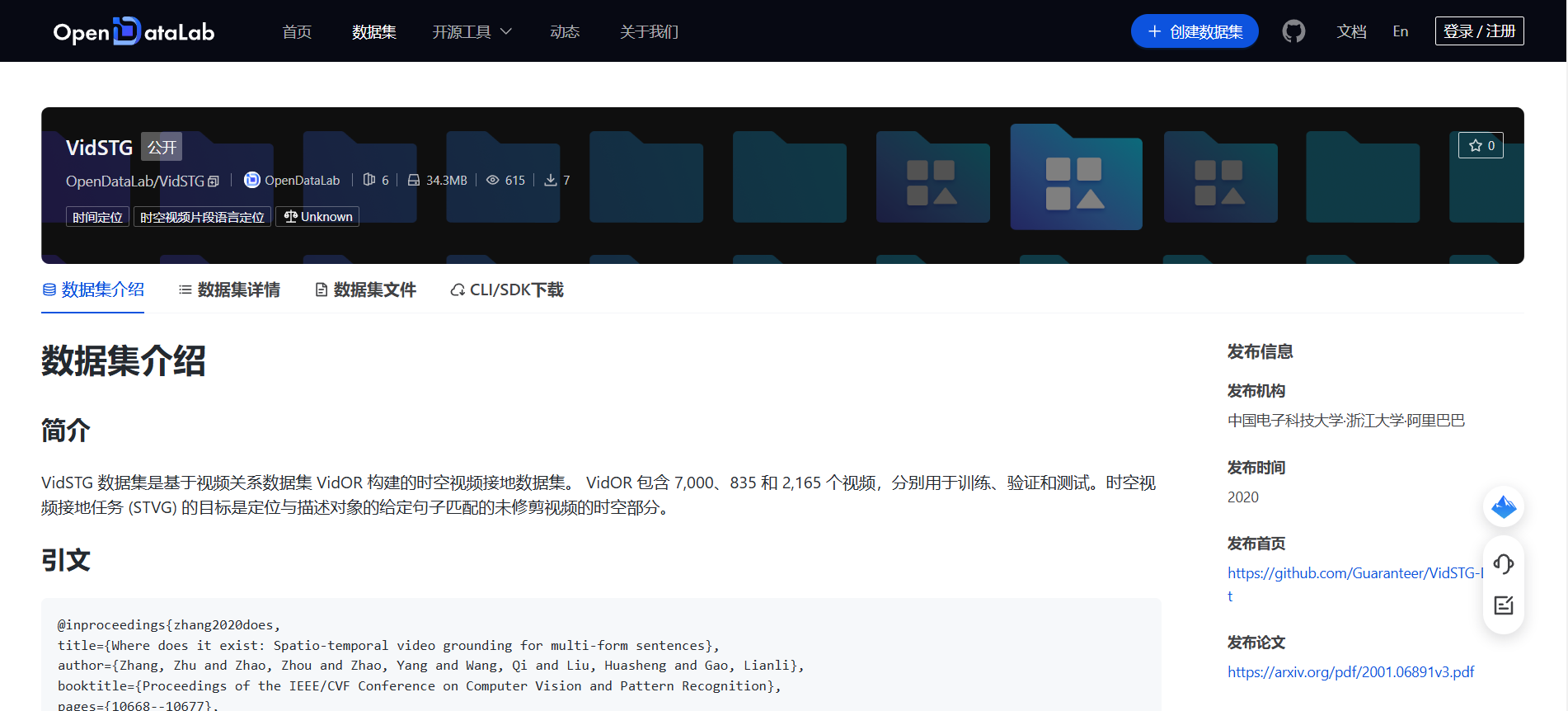Click the list icon on 数据集详情 tab
Viewport: 1568px width, 711px height.
185,290
